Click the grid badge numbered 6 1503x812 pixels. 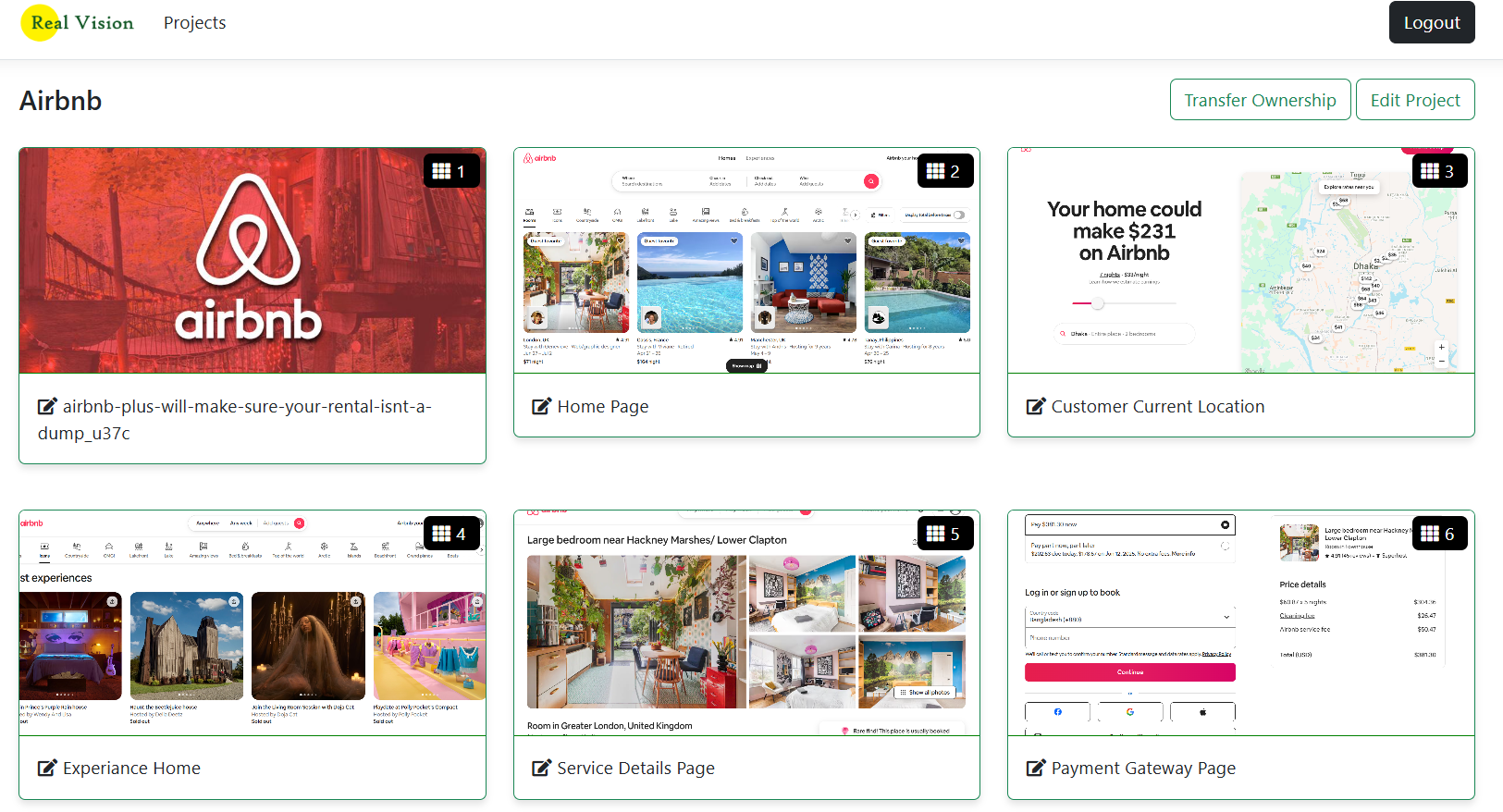pos(1438,534)
